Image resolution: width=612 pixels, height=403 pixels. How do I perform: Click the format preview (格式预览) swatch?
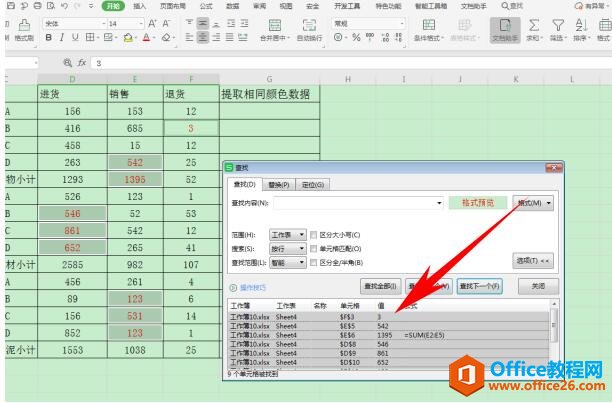point(478,203)
